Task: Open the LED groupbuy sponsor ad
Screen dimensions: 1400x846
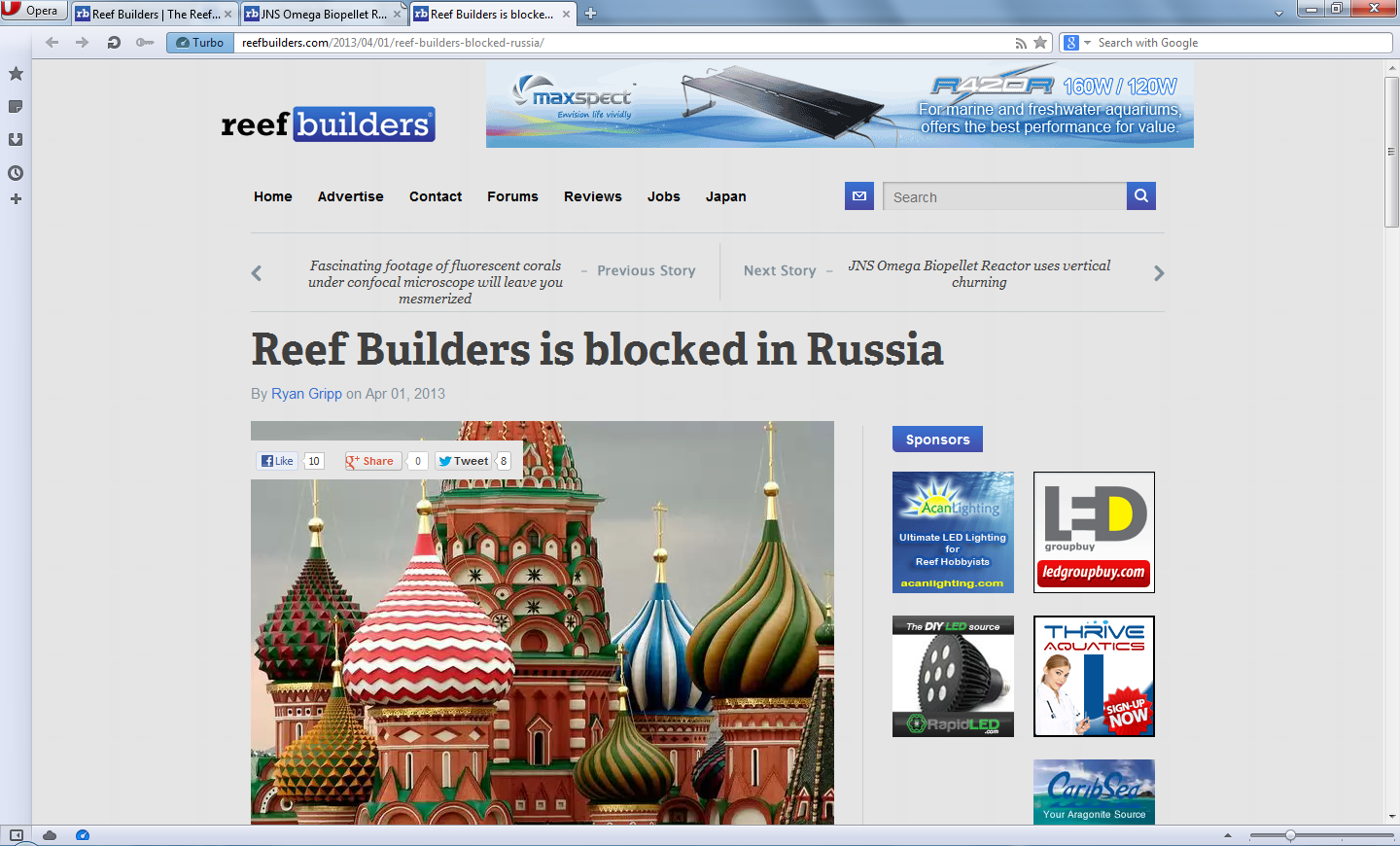Action: pos(1094,532)
